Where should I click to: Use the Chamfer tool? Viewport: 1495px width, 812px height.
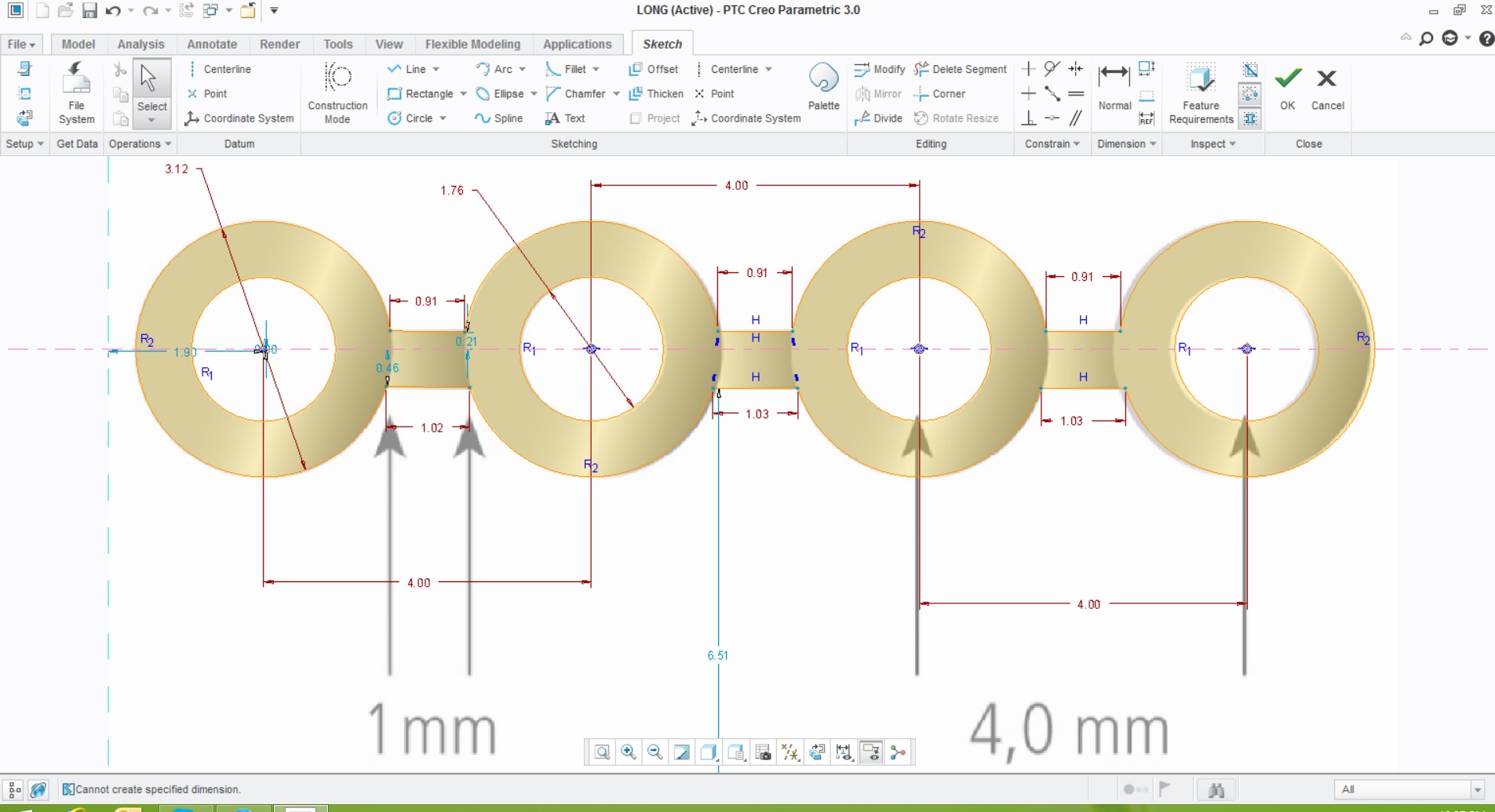pyautogui.click(x=576, y=93)
